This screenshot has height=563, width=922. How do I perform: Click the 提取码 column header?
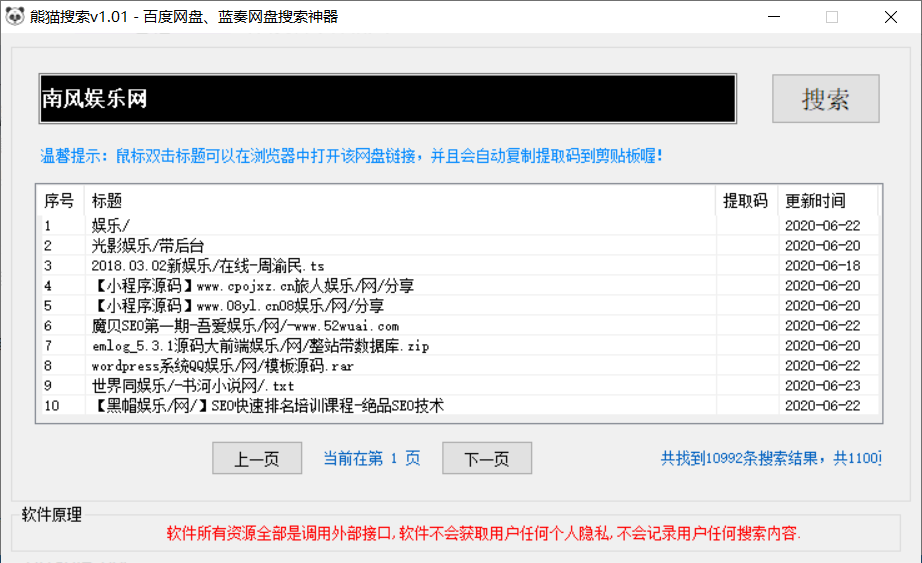tap(745, 201)
